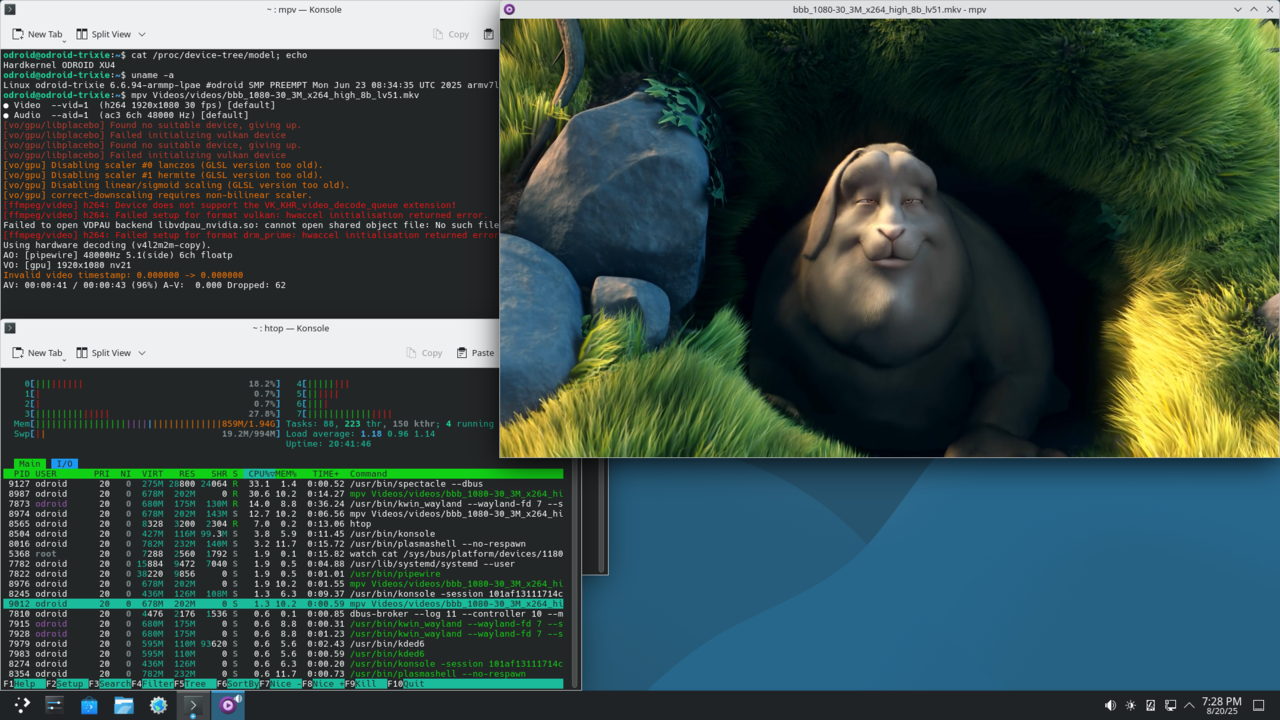
Task: Expand the hidden system tray icons arrow
Action: point(1190,706)
